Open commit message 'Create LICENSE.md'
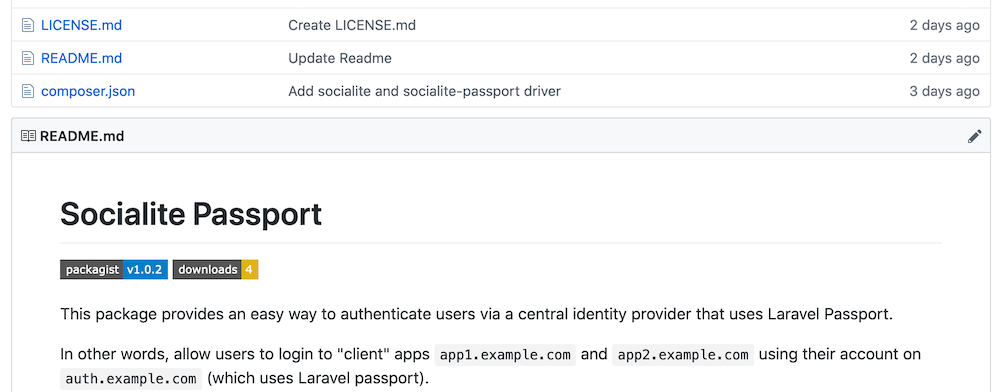The image size is (1007, 392). coord(351,25)
